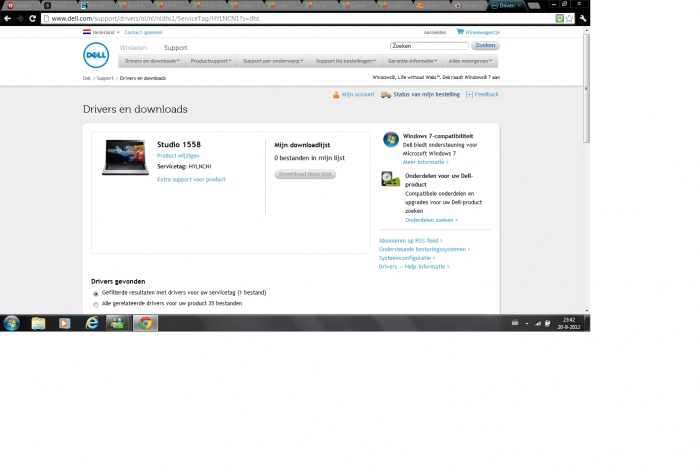Open Internet Explorer from the taskbar
The height and width of the screenshot is (471, 700).
tap(92, 323)
